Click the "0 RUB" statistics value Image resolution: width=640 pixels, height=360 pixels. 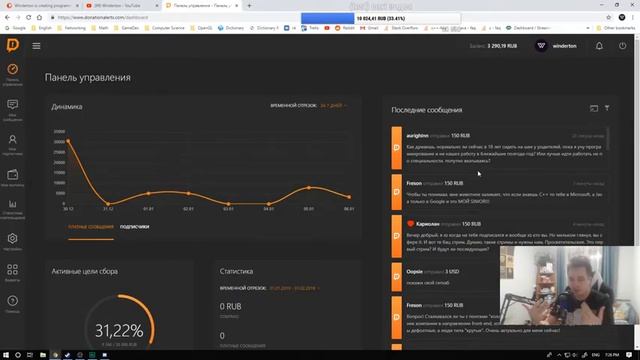pyautogui.click(x=230, y=307)
